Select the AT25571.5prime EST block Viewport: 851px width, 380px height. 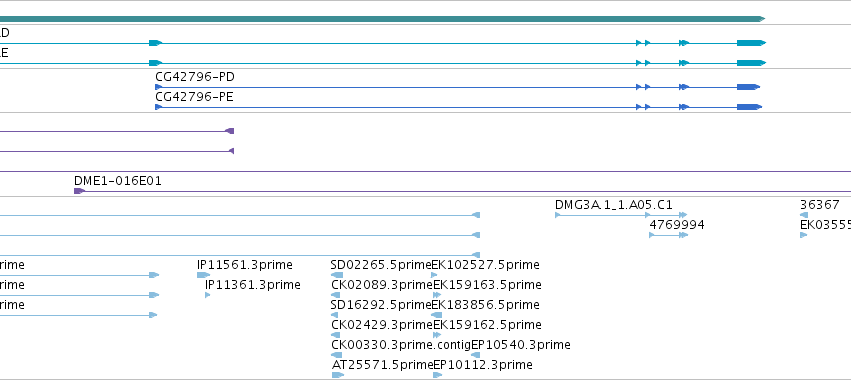pyautogui.click(x=338, y=375)
